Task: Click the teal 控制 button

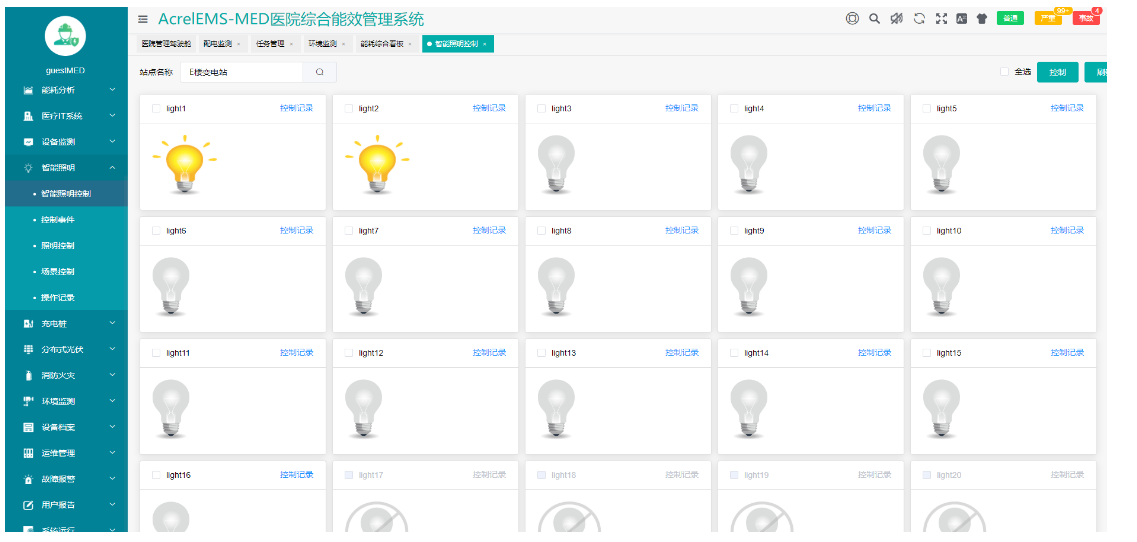Action: point(1057,72)
